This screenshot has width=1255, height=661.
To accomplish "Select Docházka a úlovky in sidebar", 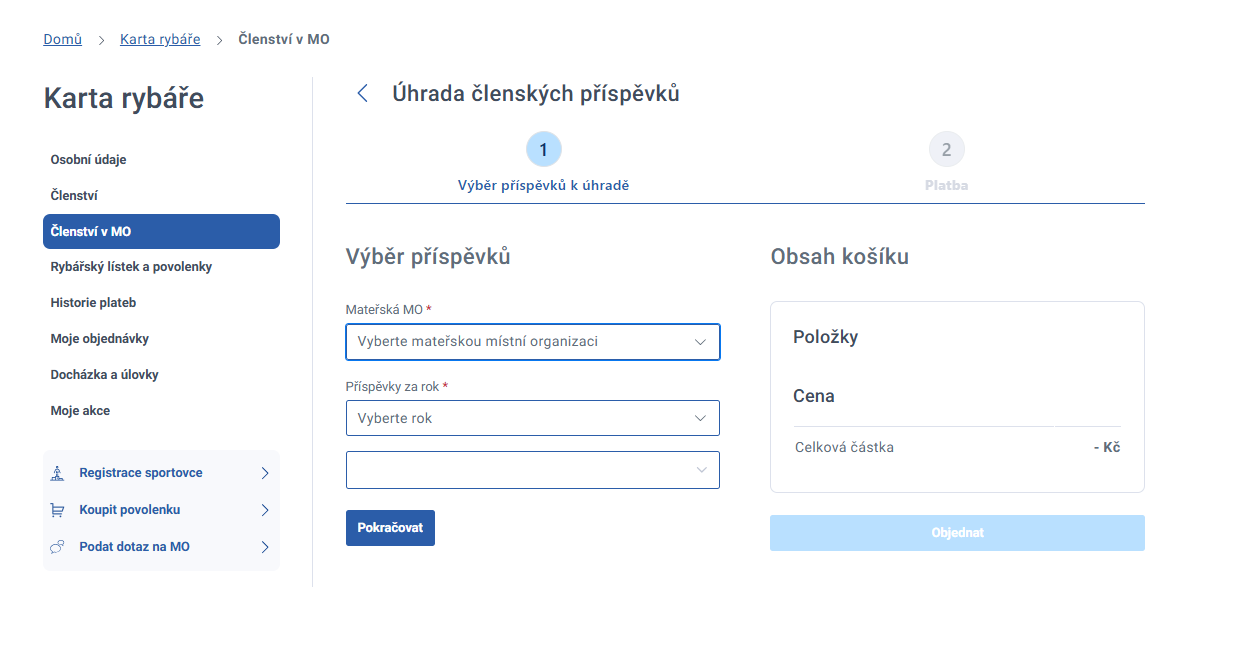I will coord(104,375).
